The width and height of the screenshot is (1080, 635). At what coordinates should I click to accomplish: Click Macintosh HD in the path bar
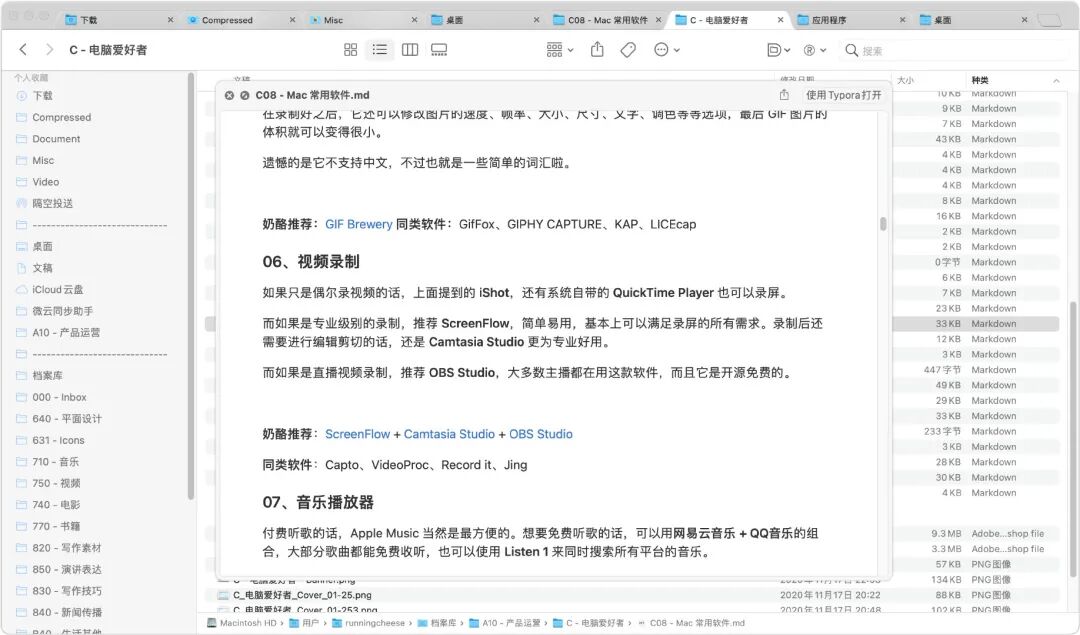coord(242,623)
